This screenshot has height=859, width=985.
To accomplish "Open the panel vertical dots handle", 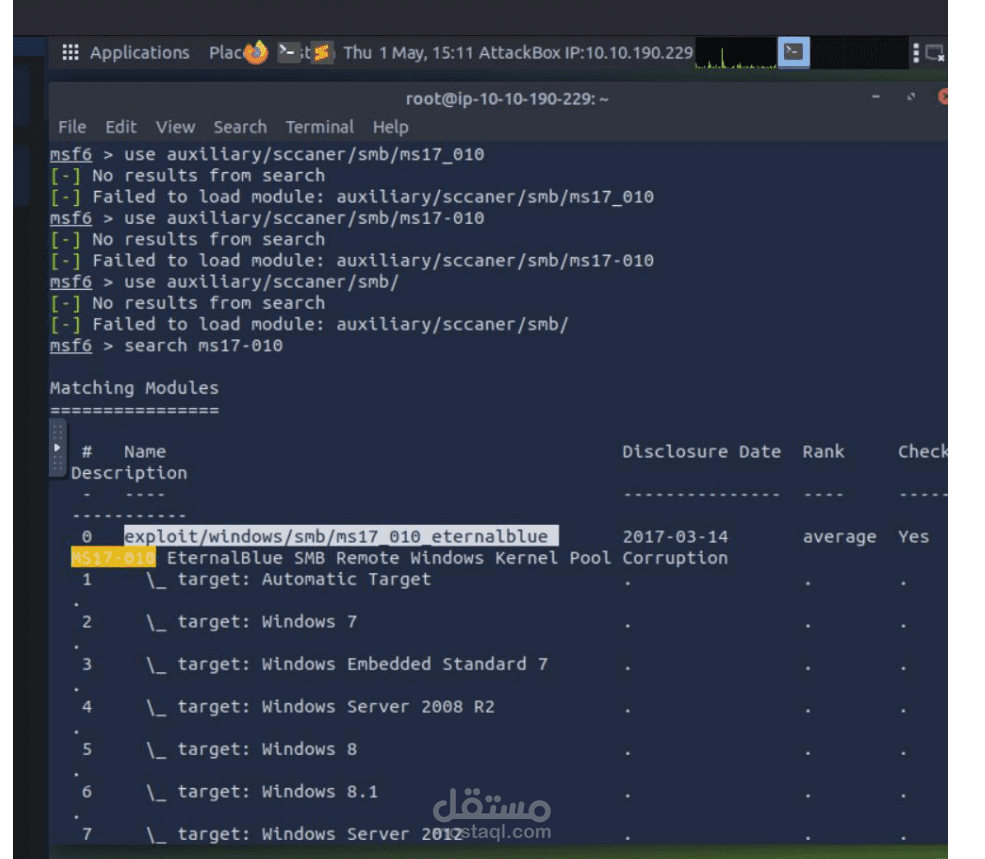I will 916,53.
